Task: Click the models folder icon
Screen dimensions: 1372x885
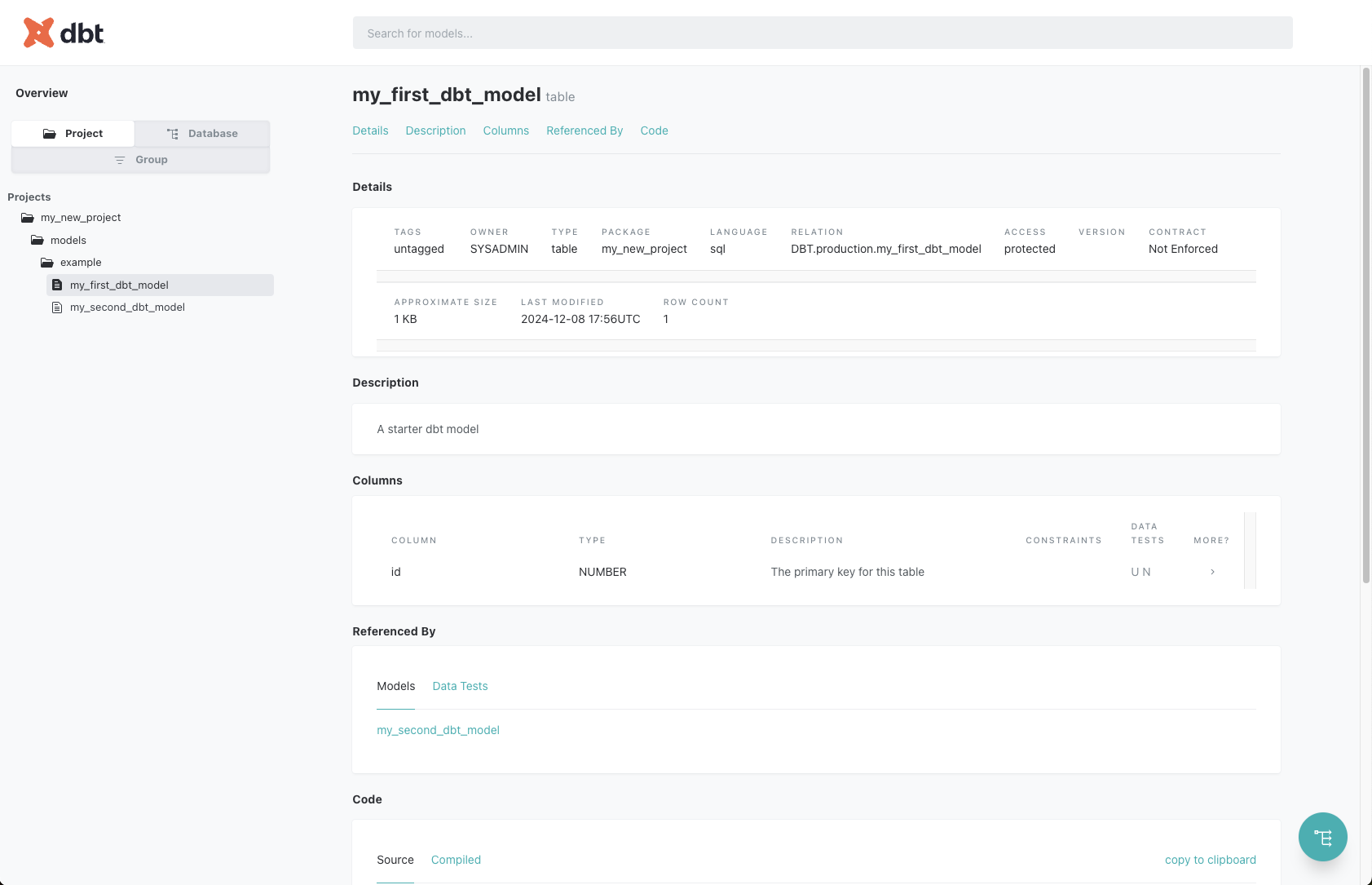Action: point(37,240)
